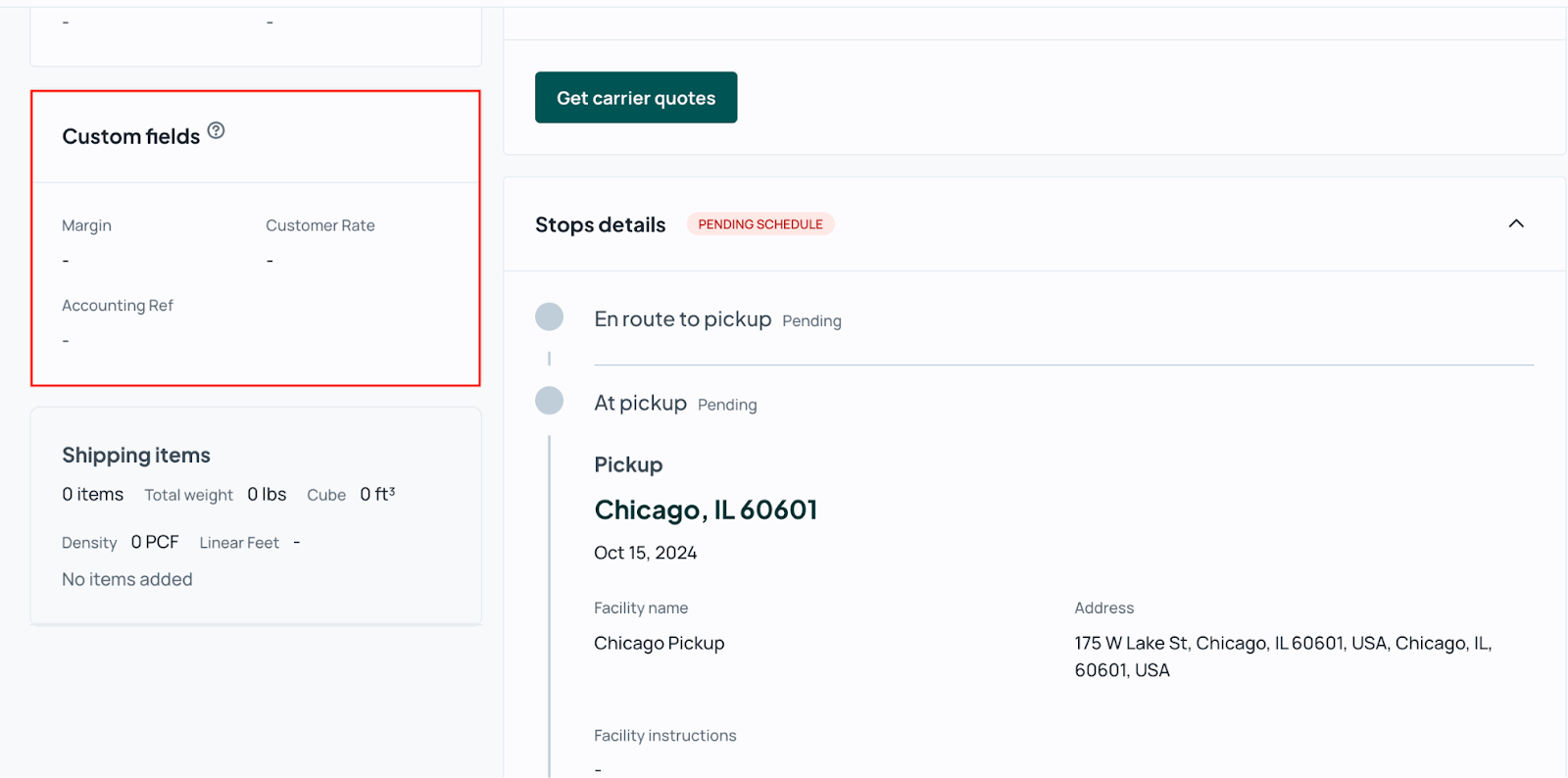Click the Linear Feet label

pyautogui.click(x=239, y=543)
